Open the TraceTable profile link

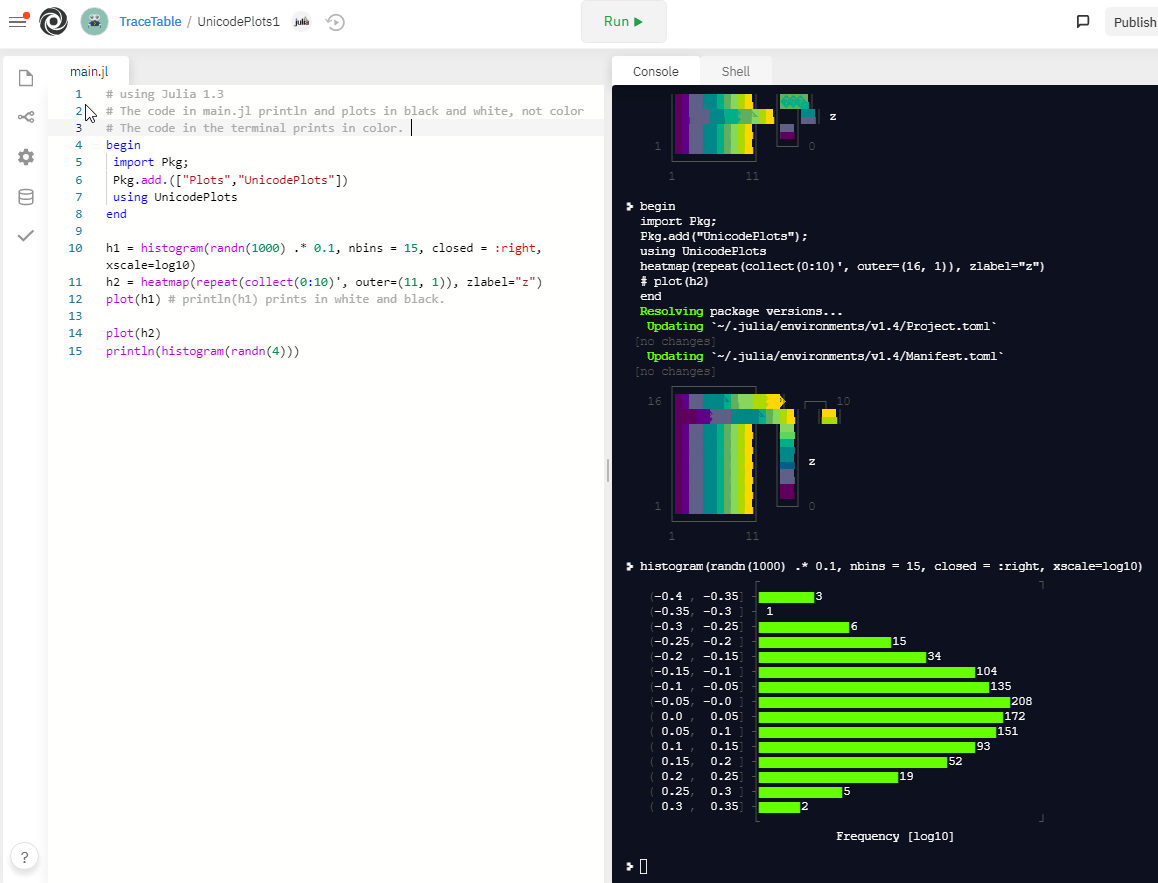[x=150, y=21]
